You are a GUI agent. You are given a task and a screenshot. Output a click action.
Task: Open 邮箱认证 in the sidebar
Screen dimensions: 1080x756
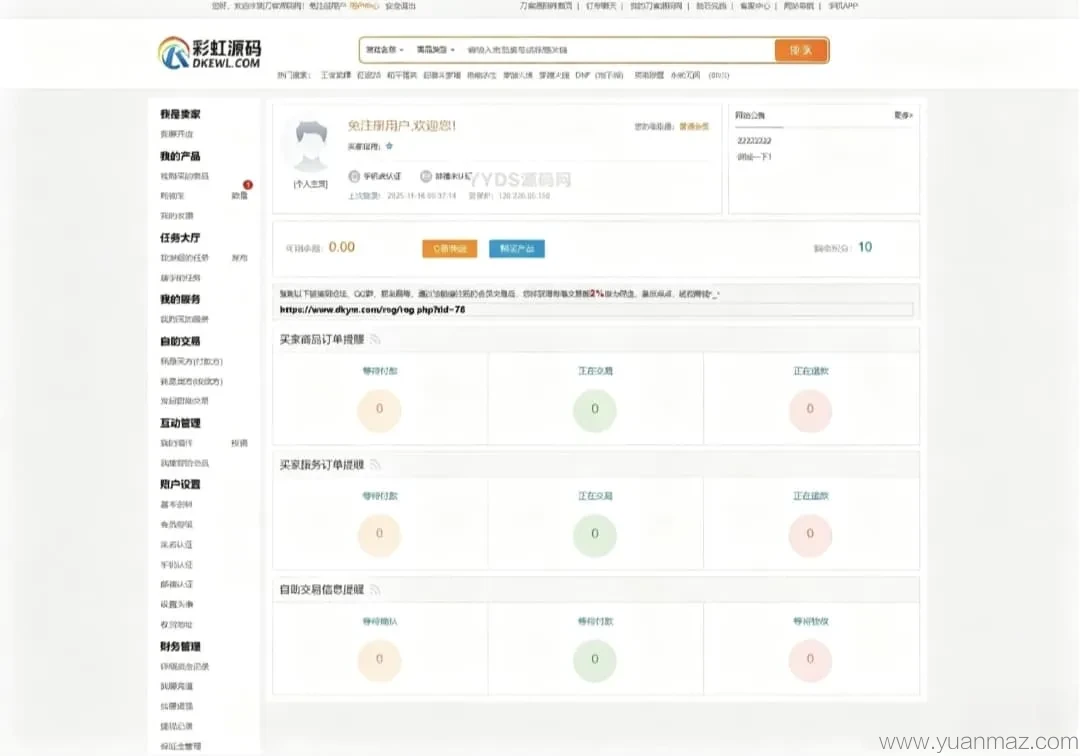pos(177,585)
